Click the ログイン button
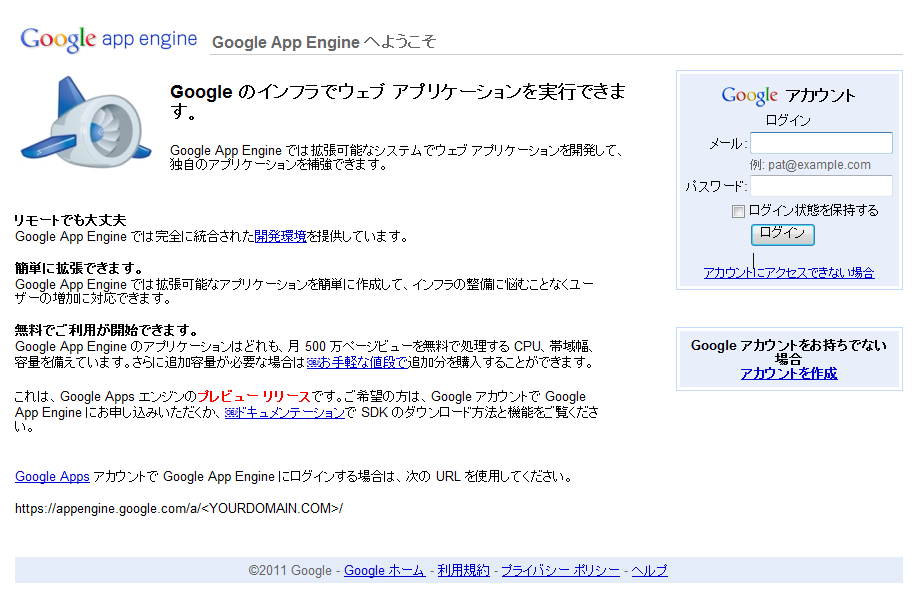The image size is (918, 599). (x=782, y=234)
